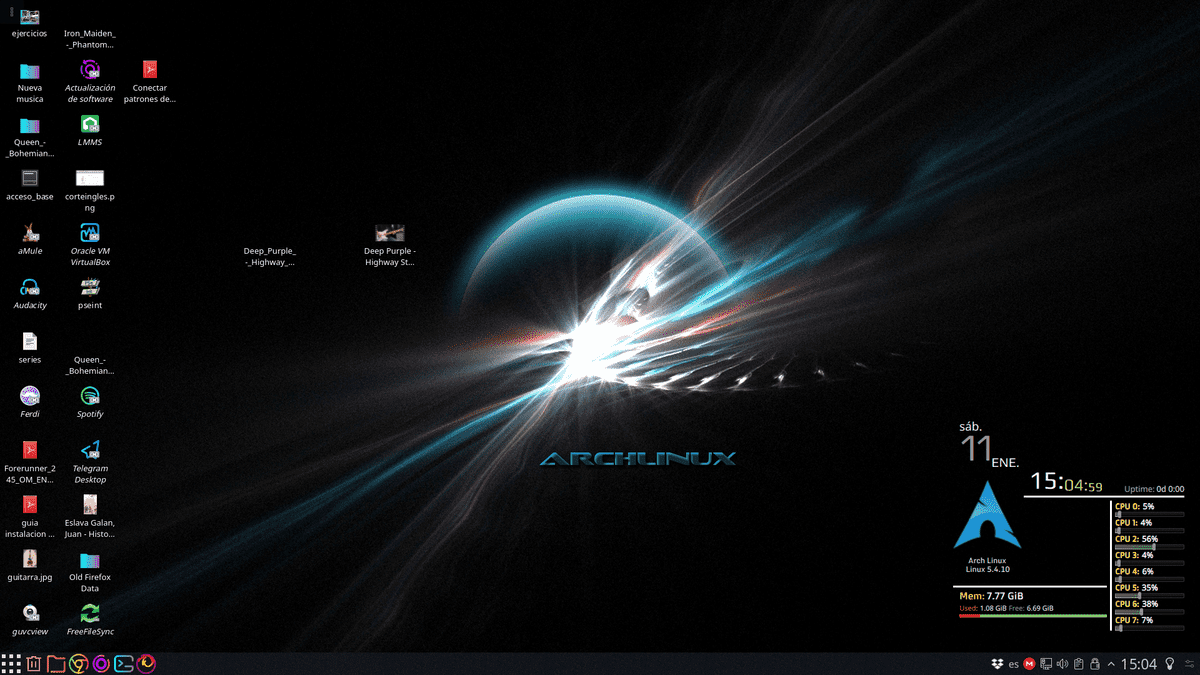
Task: Open the application launcher grid icon
Action: click(x=11, y=663)
